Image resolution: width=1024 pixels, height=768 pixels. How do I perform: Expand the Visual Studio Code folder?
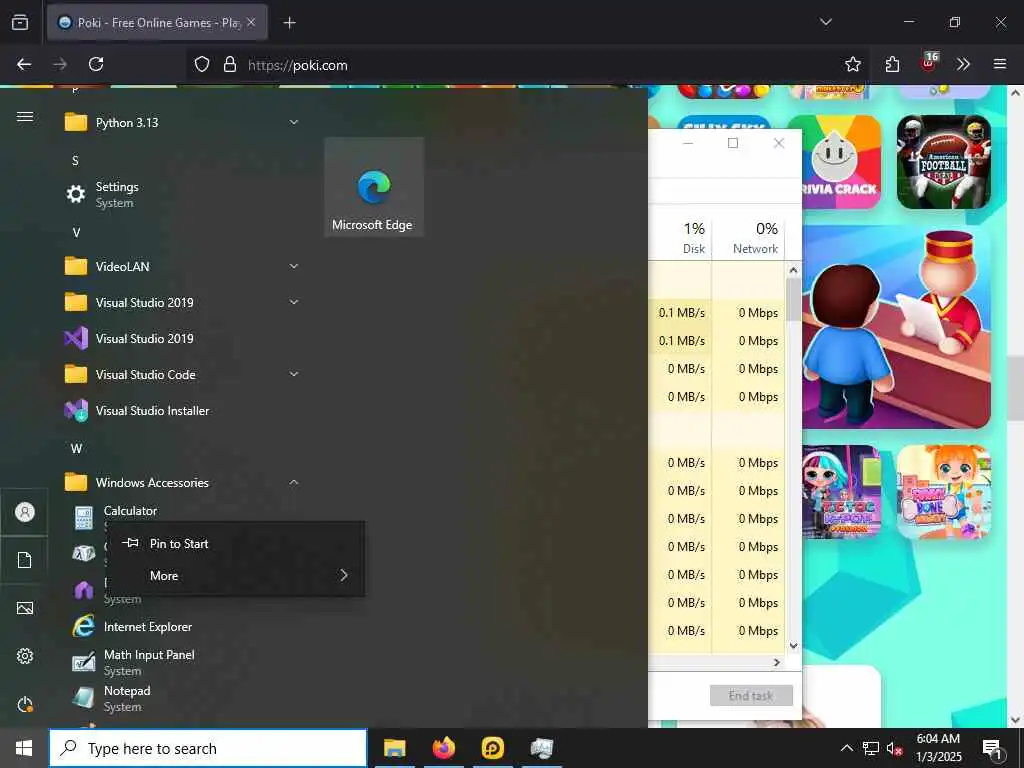(x=183, y=374)
